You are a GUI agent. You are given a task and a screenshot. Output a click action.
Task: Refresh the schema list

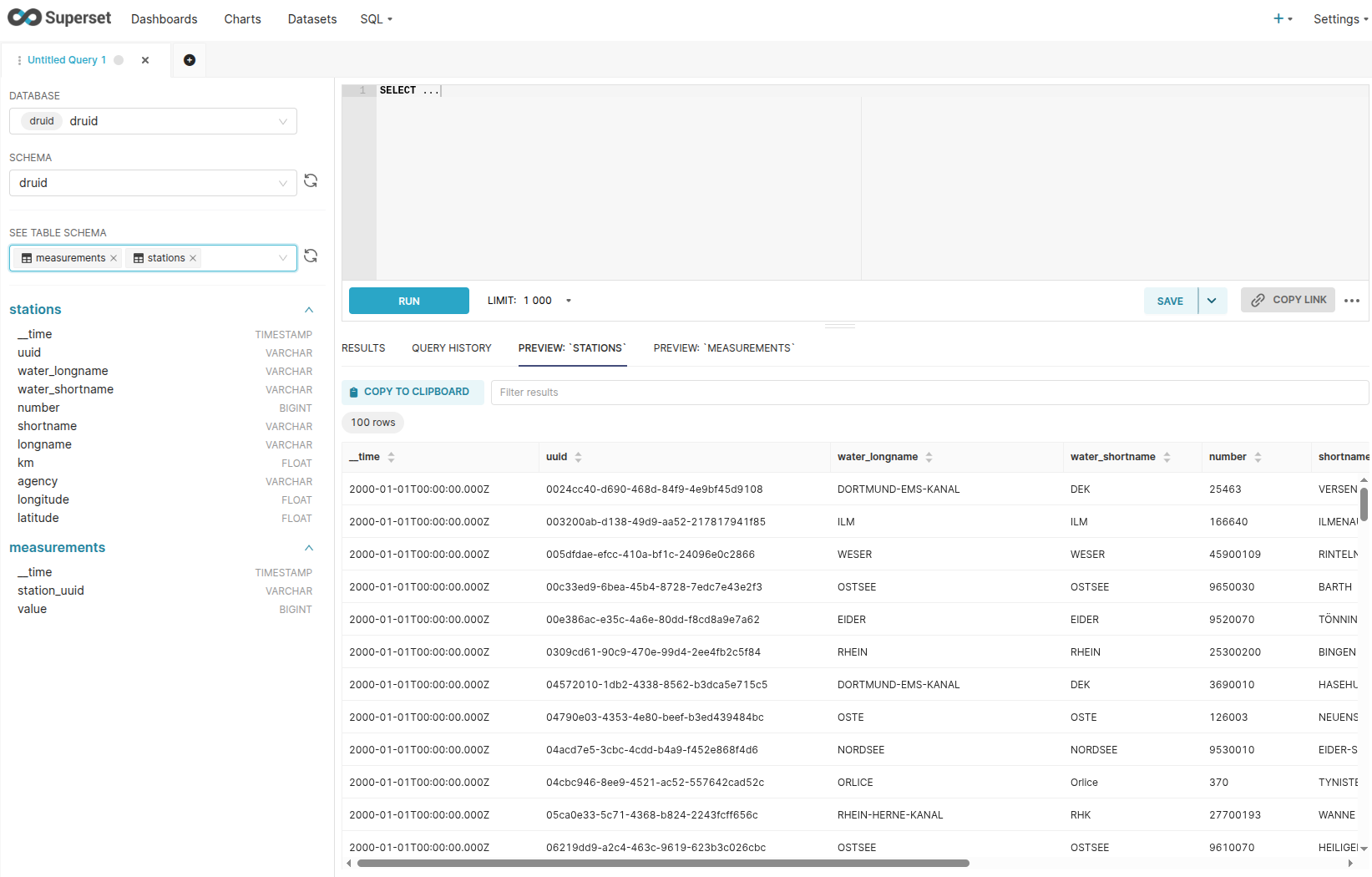click(x=311, y=181)
